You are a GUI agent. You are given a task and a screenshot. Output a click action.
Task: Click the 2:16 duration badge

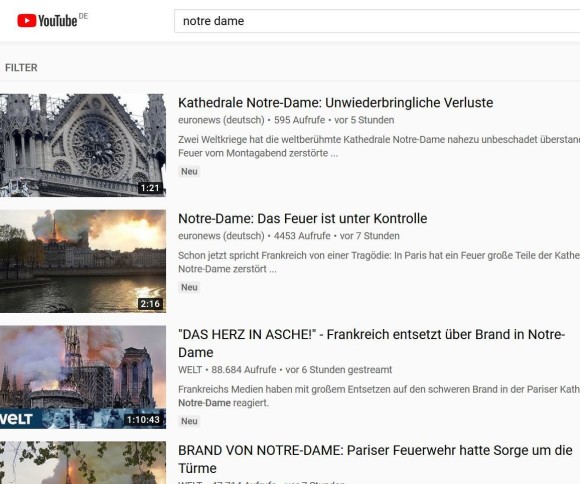click(150, 304)
